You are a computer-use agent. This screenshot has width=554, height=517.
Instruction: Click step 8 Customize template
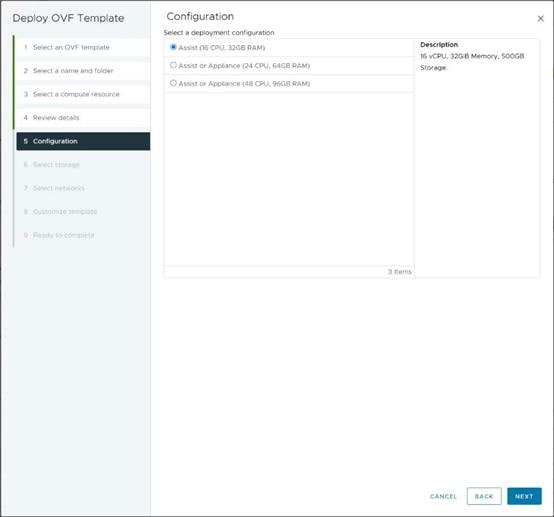tap(83, 212)
